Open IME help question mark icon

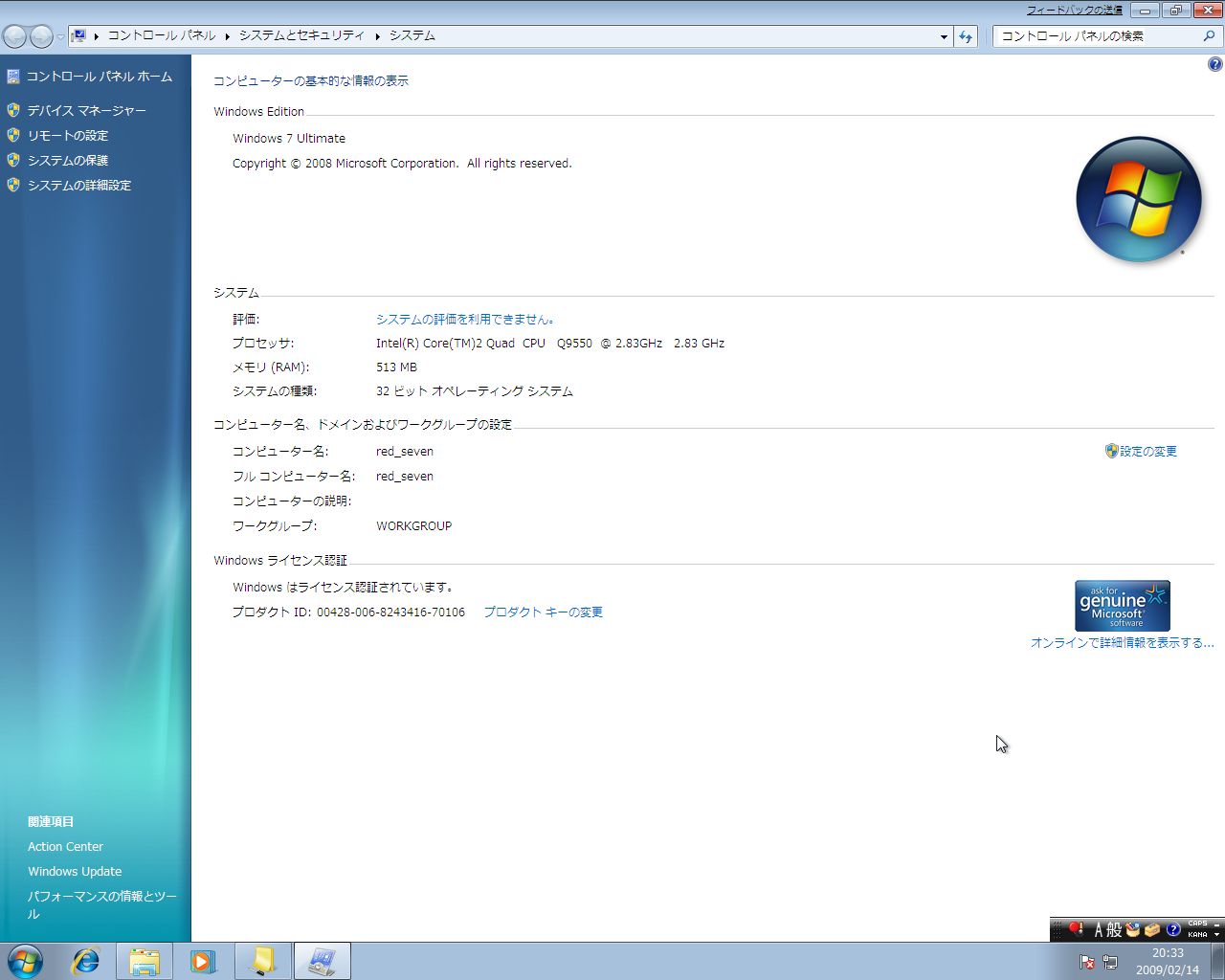click(x=1173, y=929)
